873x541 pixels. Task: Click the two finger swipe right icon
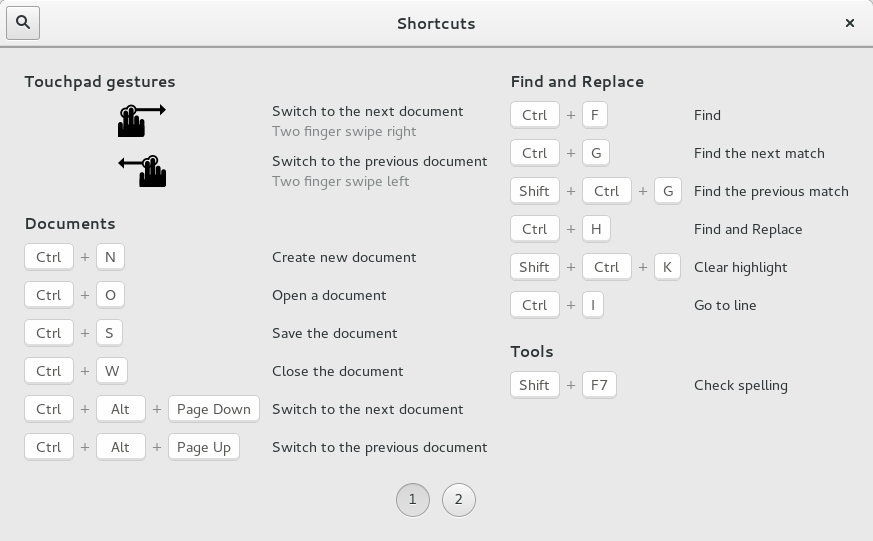click(x=141, y=121)
